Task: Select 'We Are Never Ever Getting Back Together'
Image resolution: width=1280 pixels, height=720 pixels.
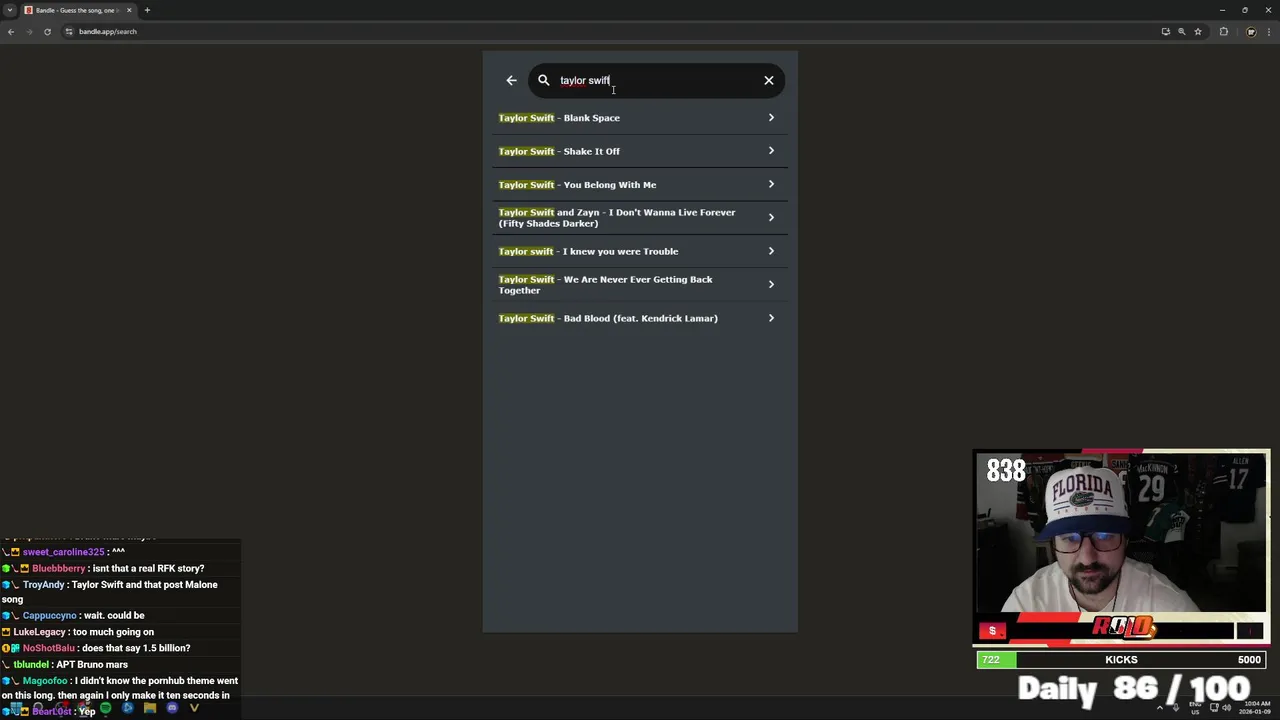Action: (x=639, y=284)
